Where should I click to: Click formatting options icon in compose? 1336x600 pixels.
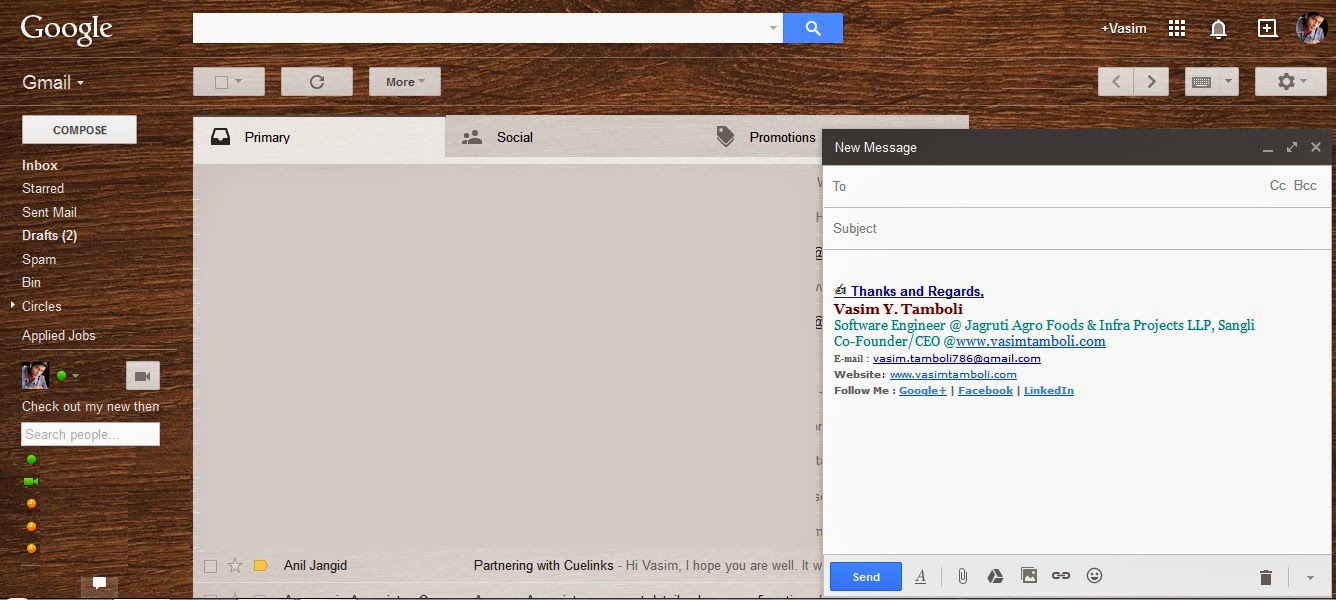point(921,576)
